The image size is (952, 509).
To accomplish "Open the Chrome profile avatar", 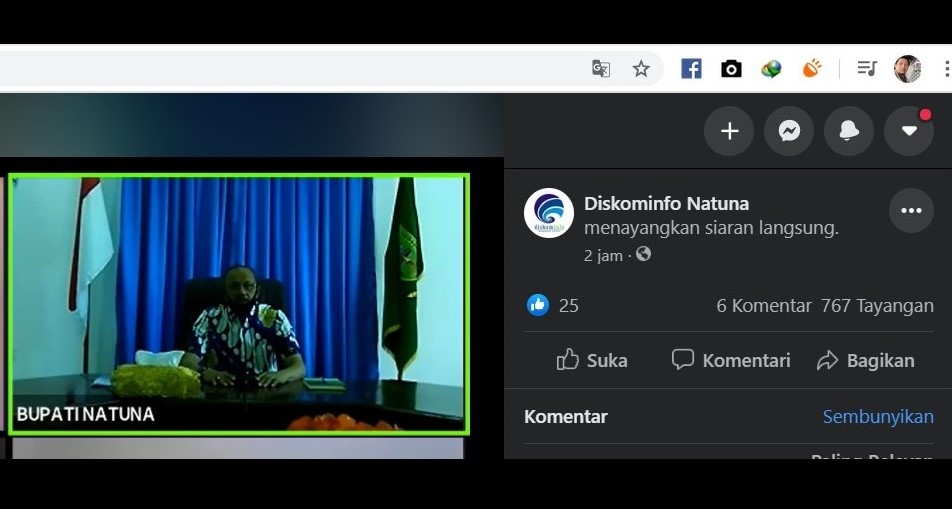I will [907, 69].
